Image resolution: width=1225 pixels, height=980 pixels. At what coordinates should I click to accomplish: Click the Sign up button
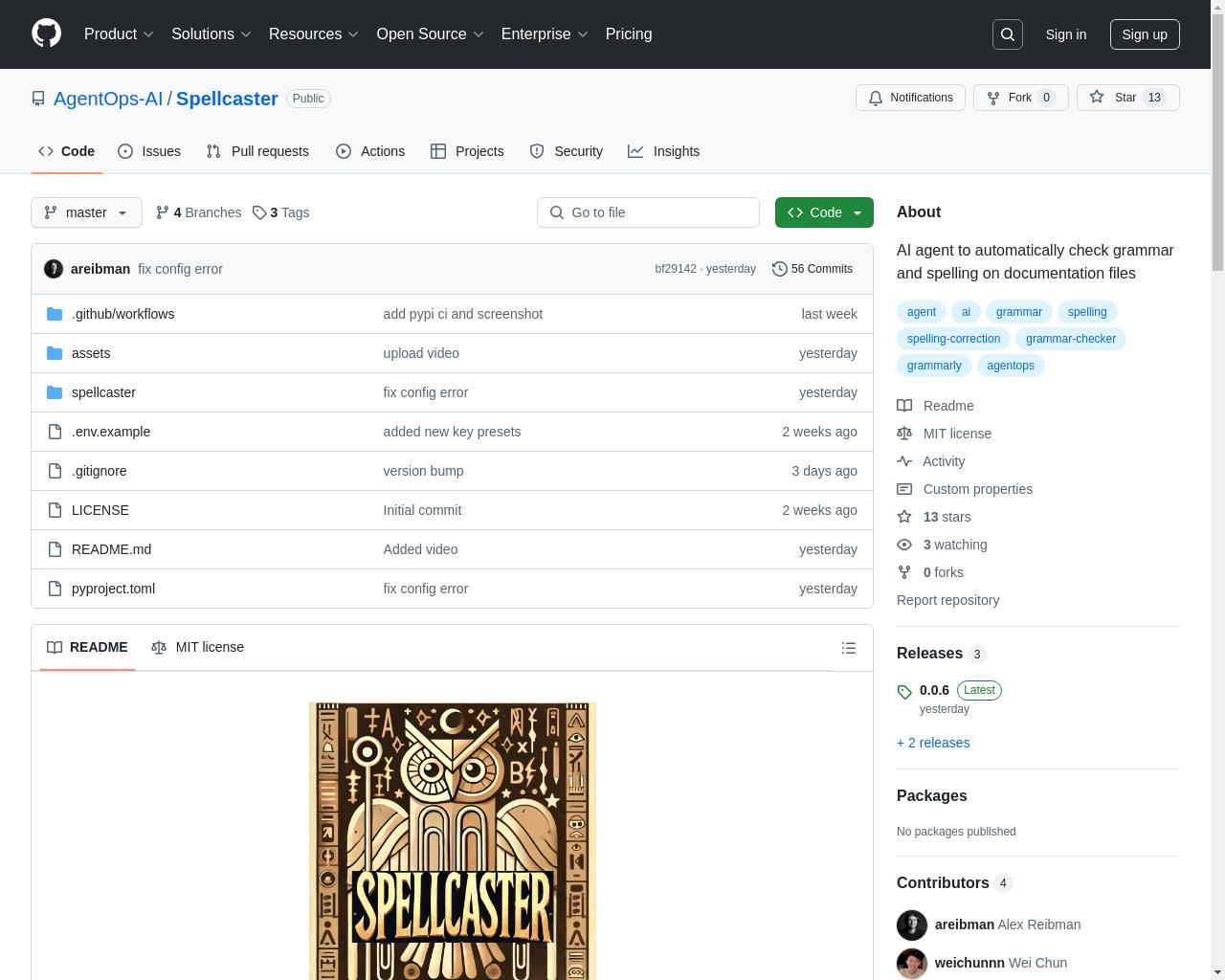(1145, 34)
